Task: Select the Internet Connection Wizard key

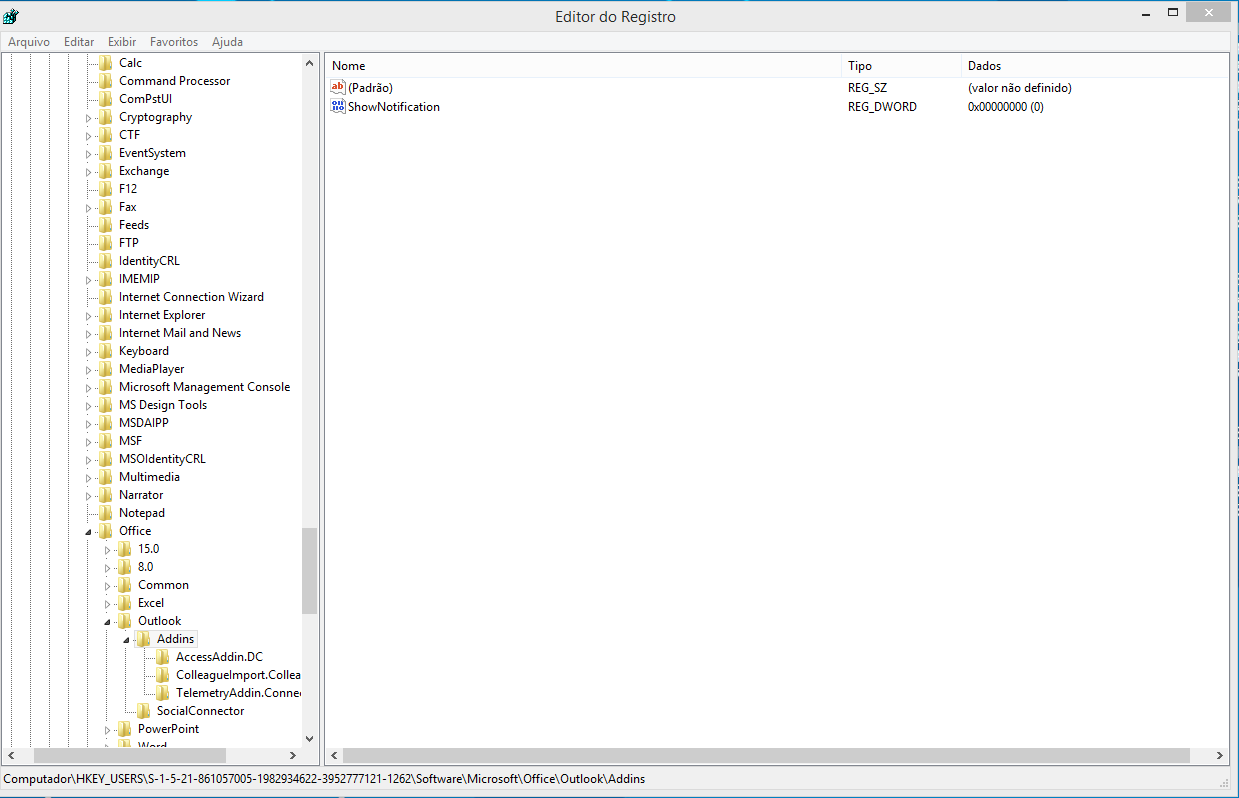Action: pos(191,297)
